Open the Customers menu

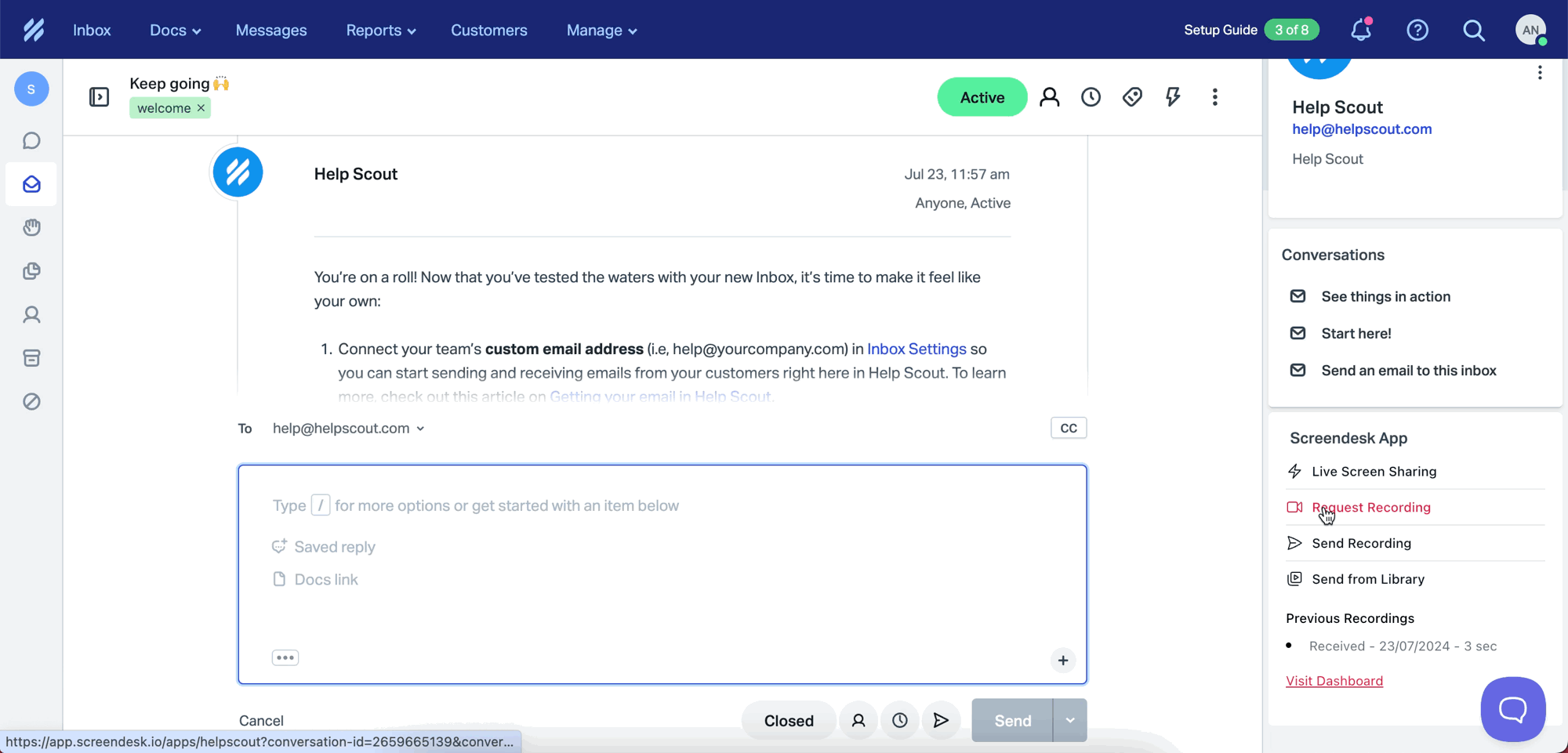coord(488,30)
